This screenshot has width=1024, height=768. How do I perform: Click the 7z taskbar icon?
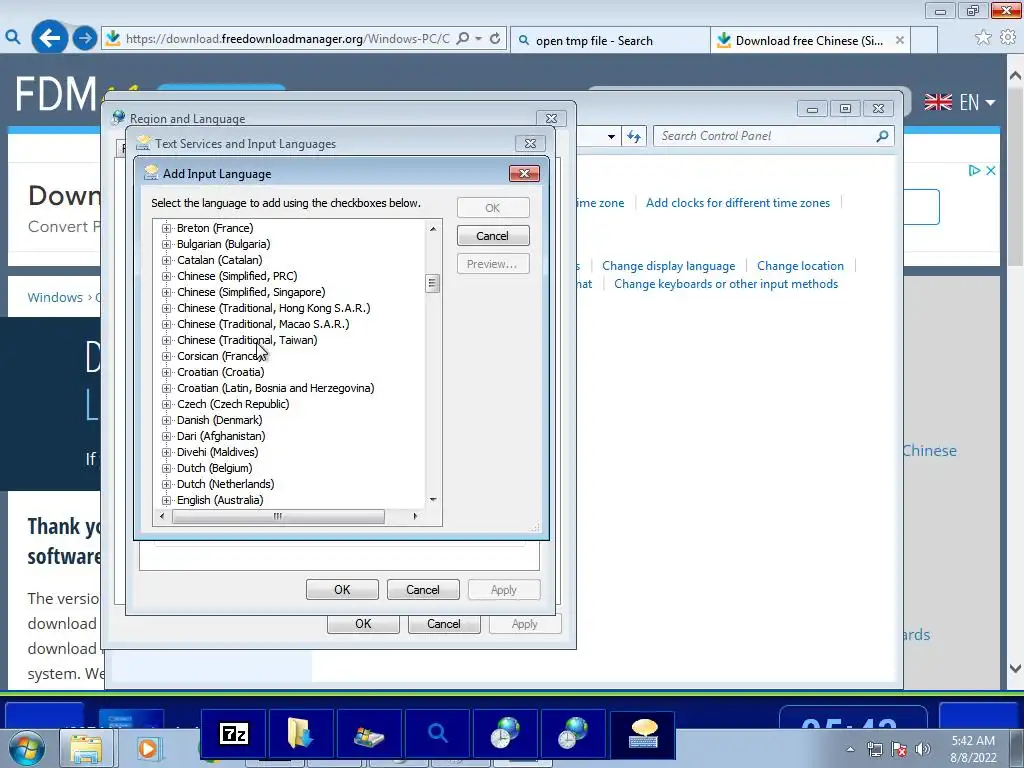234,735
